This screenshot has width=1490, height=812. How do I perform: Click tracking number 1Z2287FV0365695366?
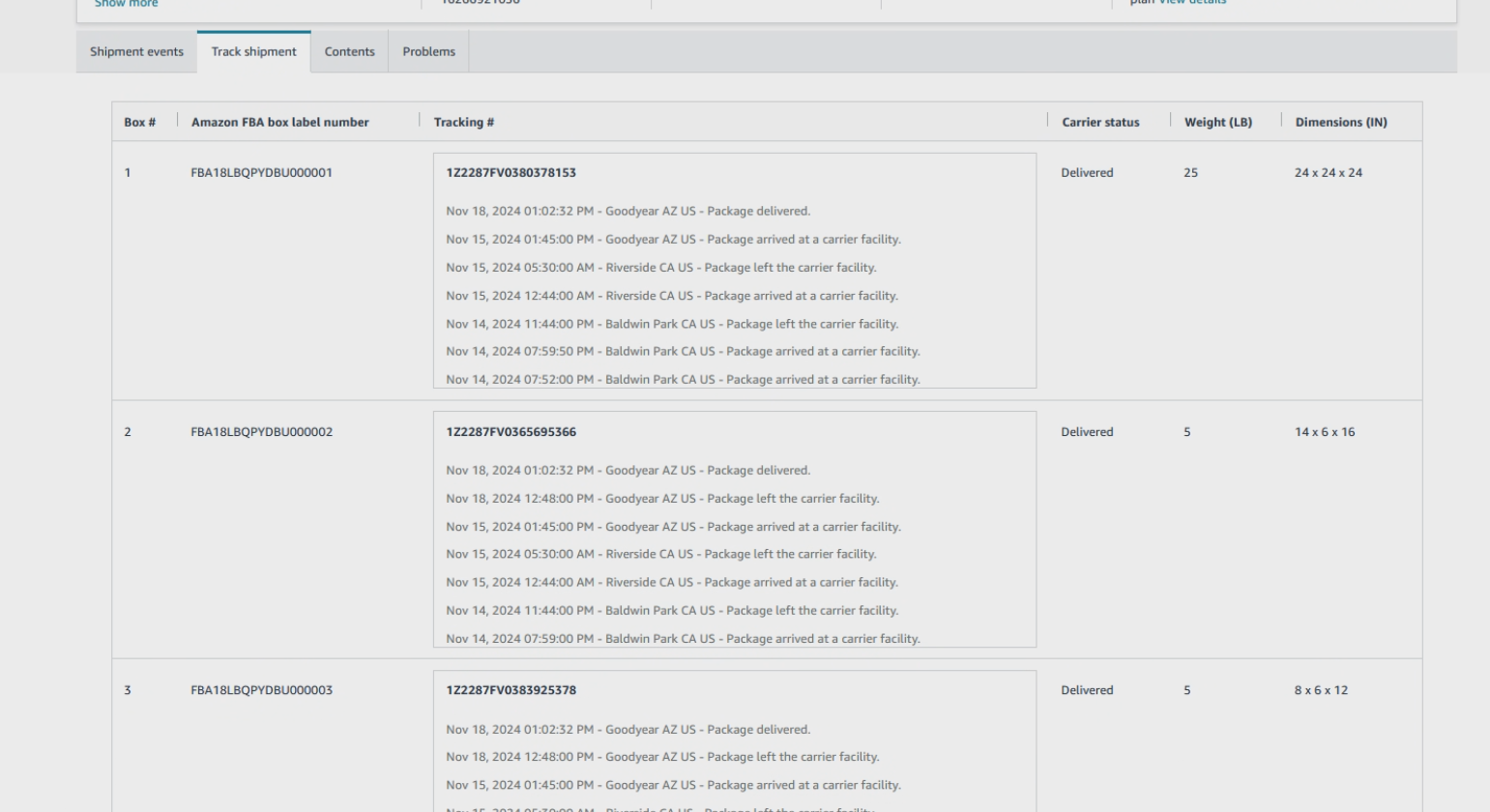[511, 432]
